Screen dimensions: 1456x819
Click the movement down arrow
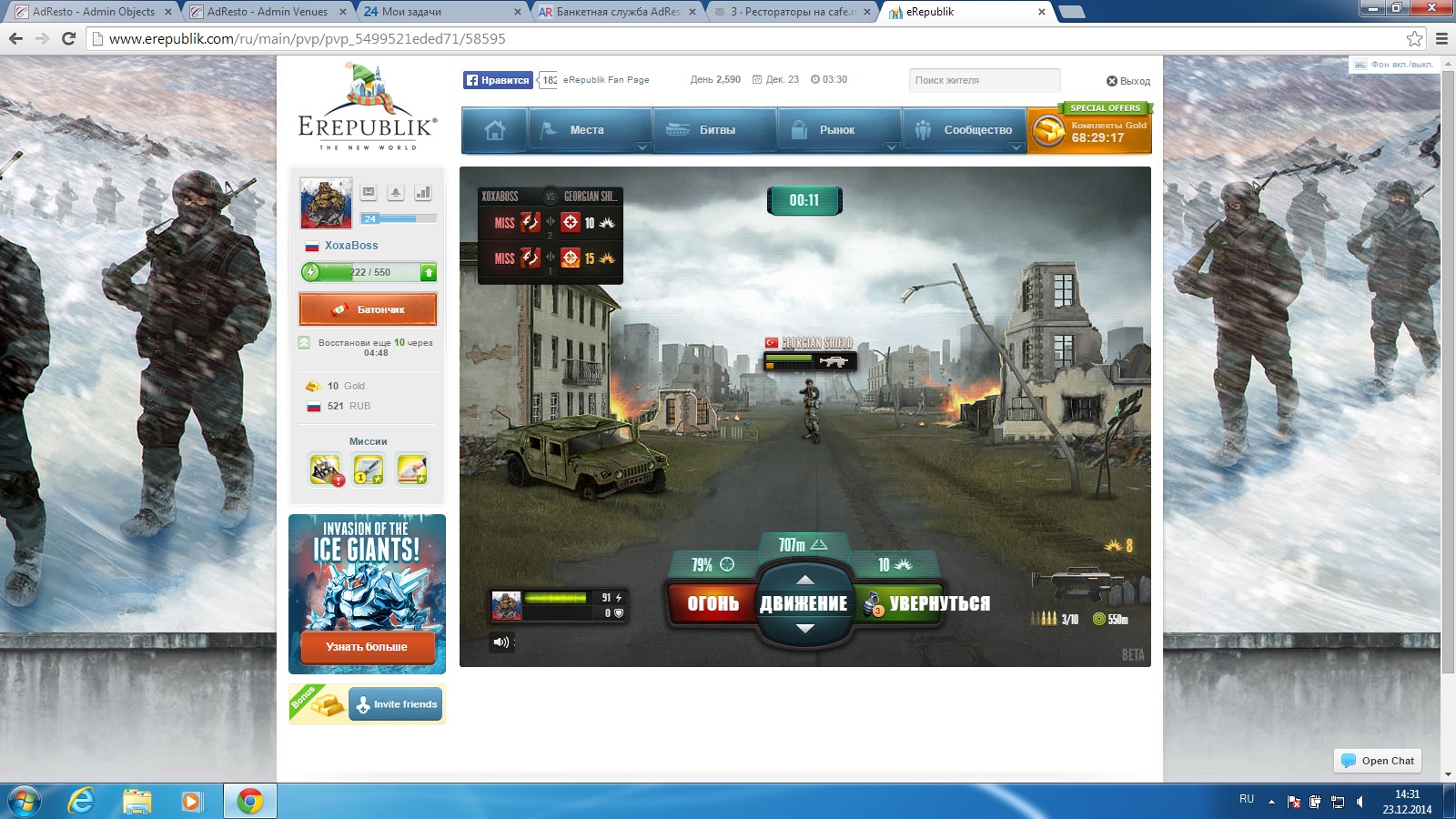tap(805, 628)
